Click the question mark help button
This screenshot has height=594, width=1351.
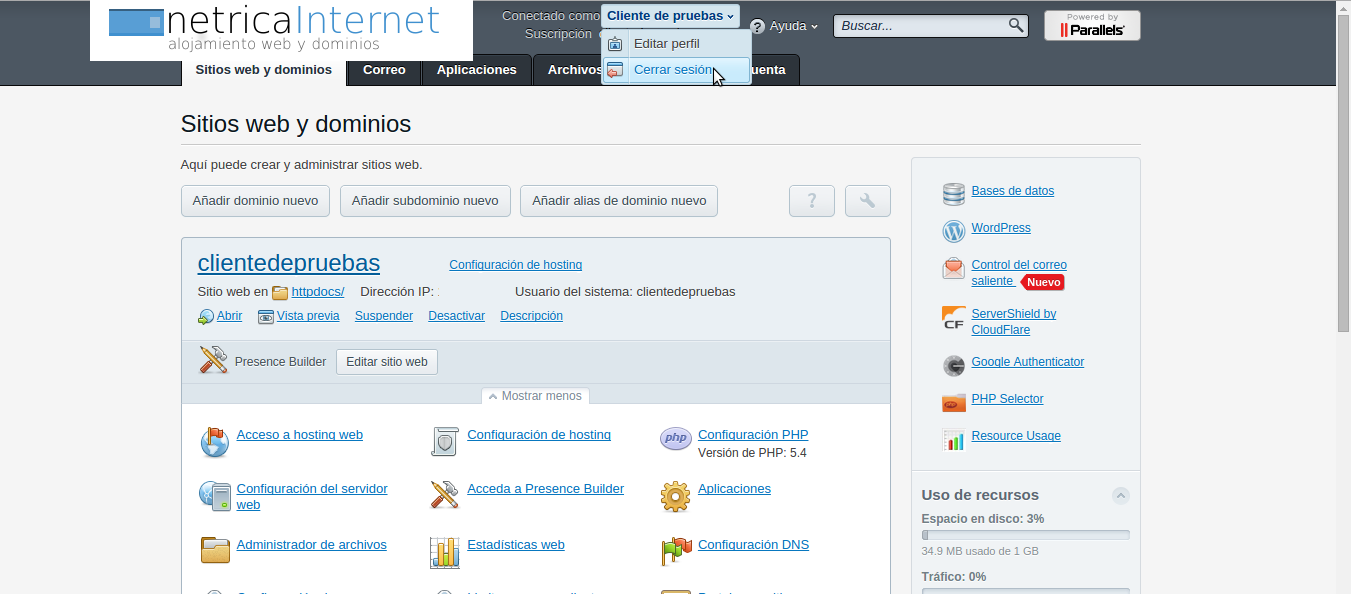811,201
